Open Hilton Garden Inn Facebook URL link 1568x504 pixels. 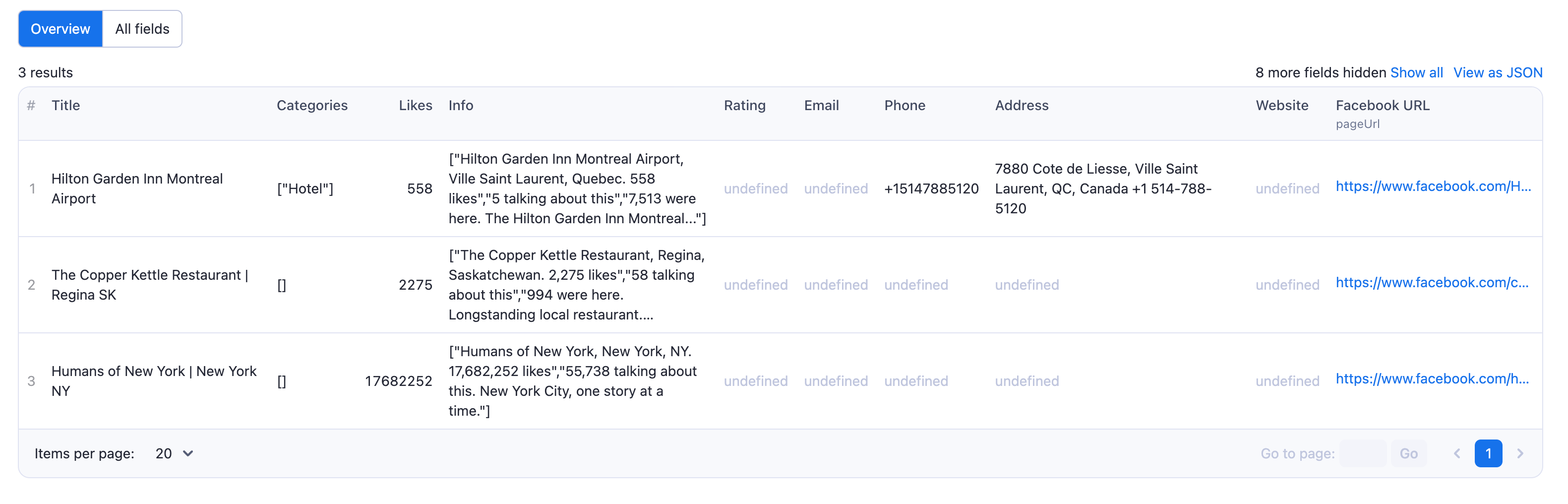pyautogui.click(x=1433, y=186)
